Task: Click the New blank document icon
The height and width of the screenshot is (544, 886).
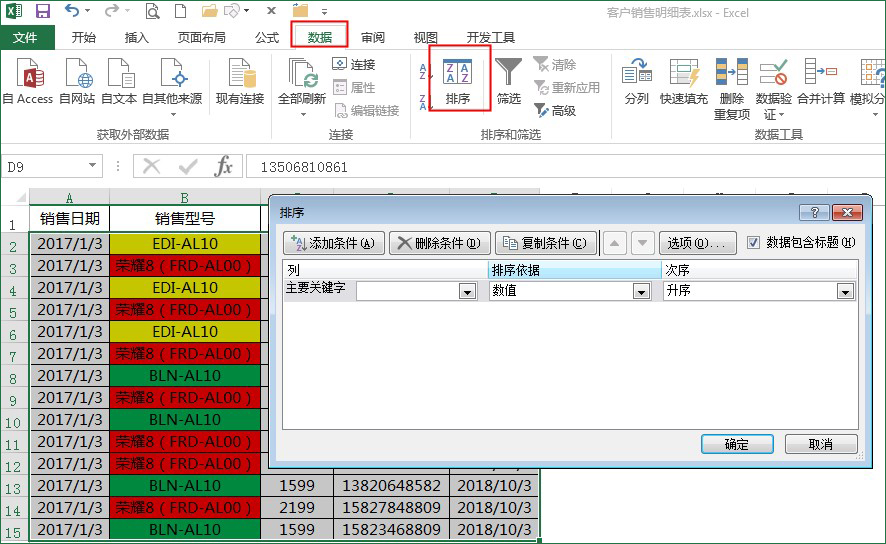Action: [x=180, y=11]
